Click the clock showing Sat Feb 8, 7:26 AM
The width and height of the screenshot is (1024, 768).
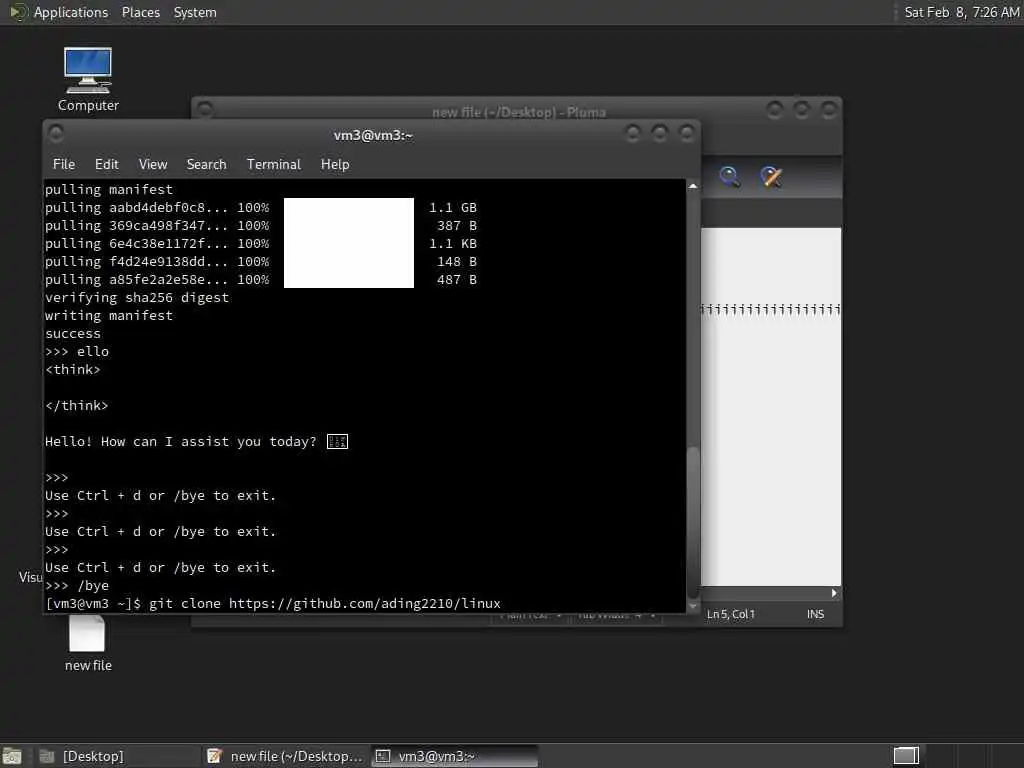pyautogui.click(x=961, y=12)
